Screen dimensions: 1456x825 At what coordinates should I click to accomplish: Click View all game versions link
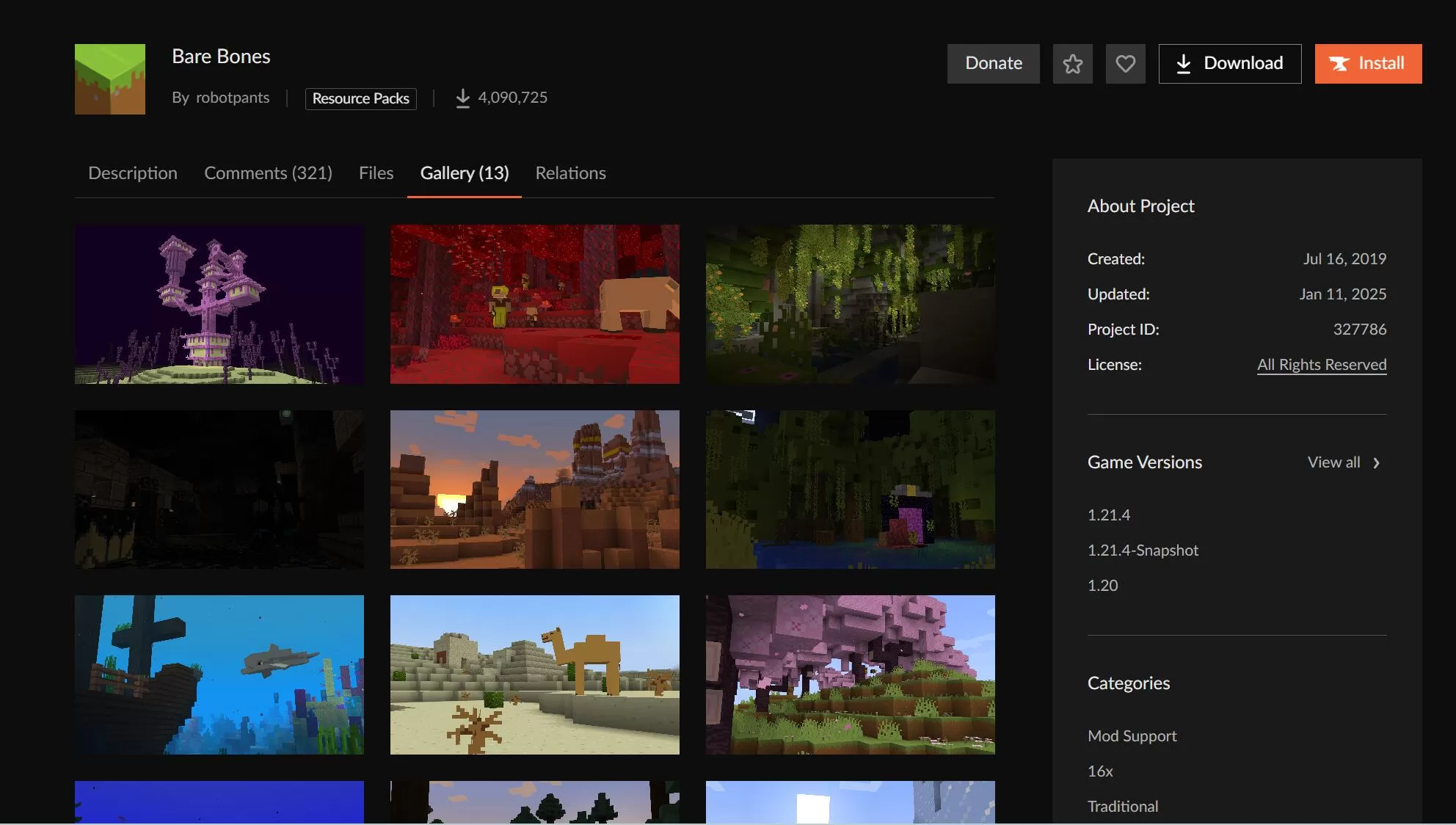1333,462
